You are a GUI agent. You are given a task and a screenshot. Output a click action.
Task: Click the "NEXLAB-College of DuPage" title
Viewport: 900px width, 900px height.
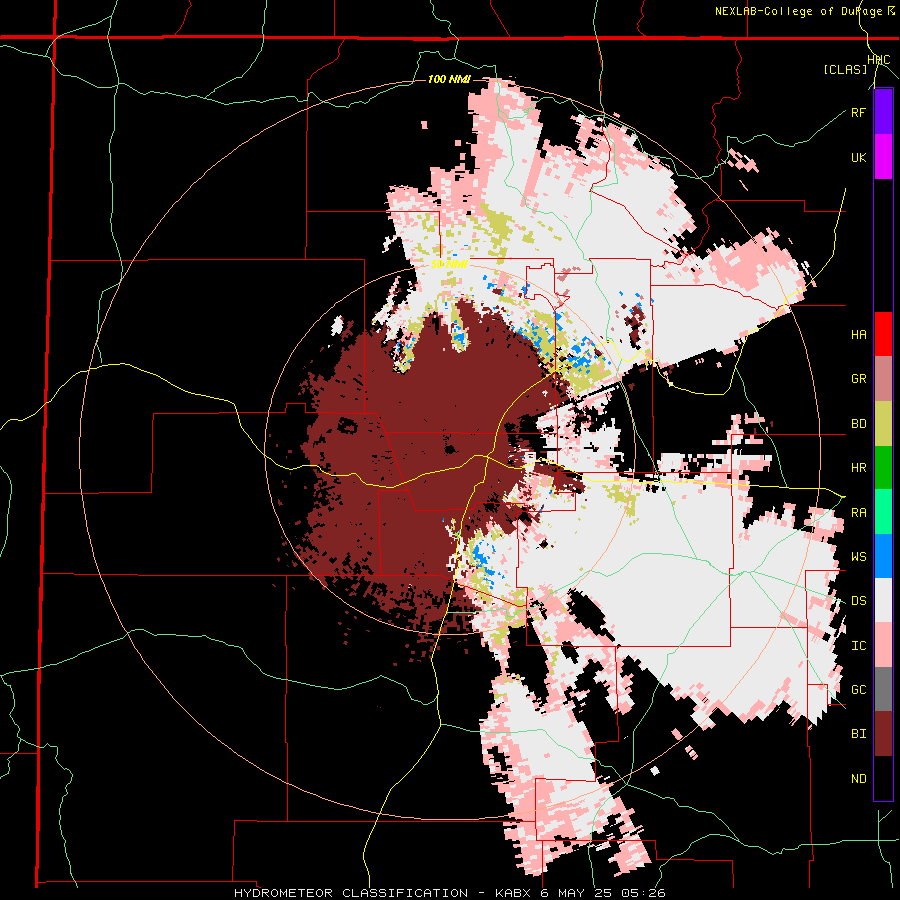800,11
